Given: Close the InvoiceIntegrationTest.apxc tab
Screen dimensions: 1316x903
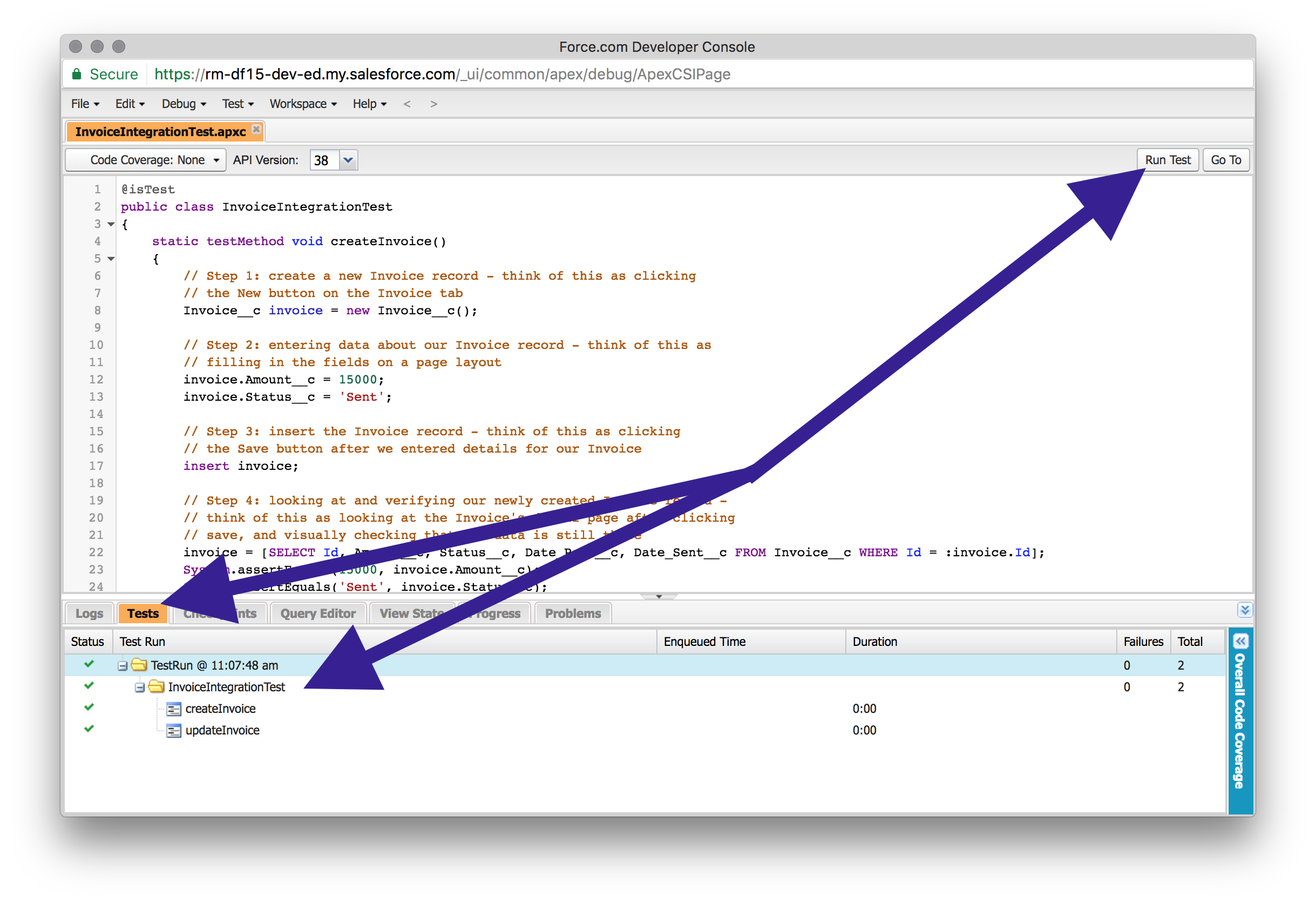Looking at the screenshot, I should 256,129.
